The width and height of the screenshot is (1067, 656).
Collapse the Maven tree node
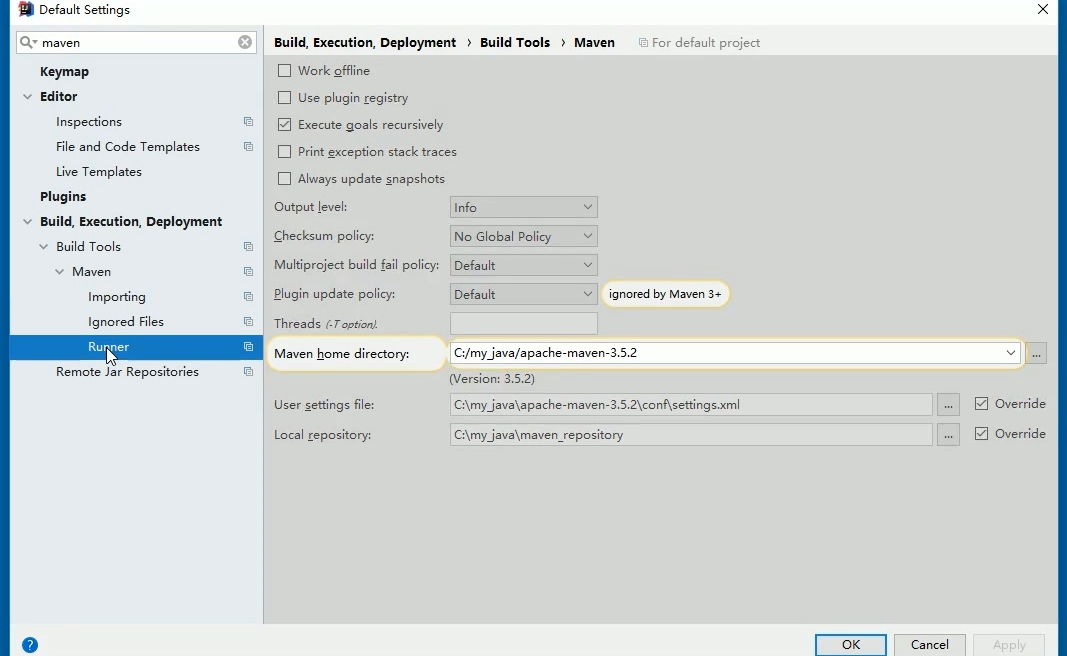tap(60, 272)
